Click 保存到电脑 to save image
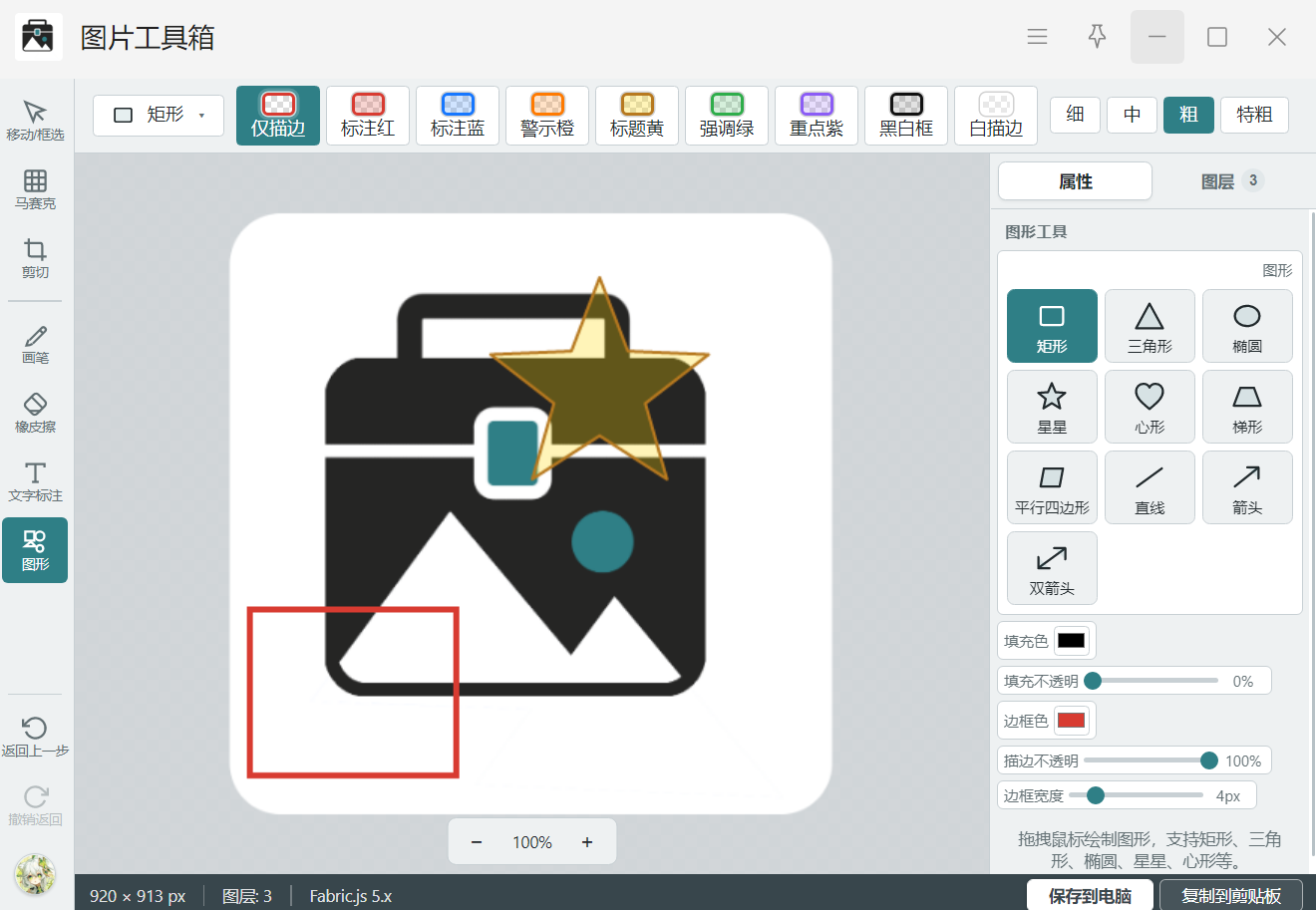This screenshot has width=1316, height=910. coord(1090,895)
